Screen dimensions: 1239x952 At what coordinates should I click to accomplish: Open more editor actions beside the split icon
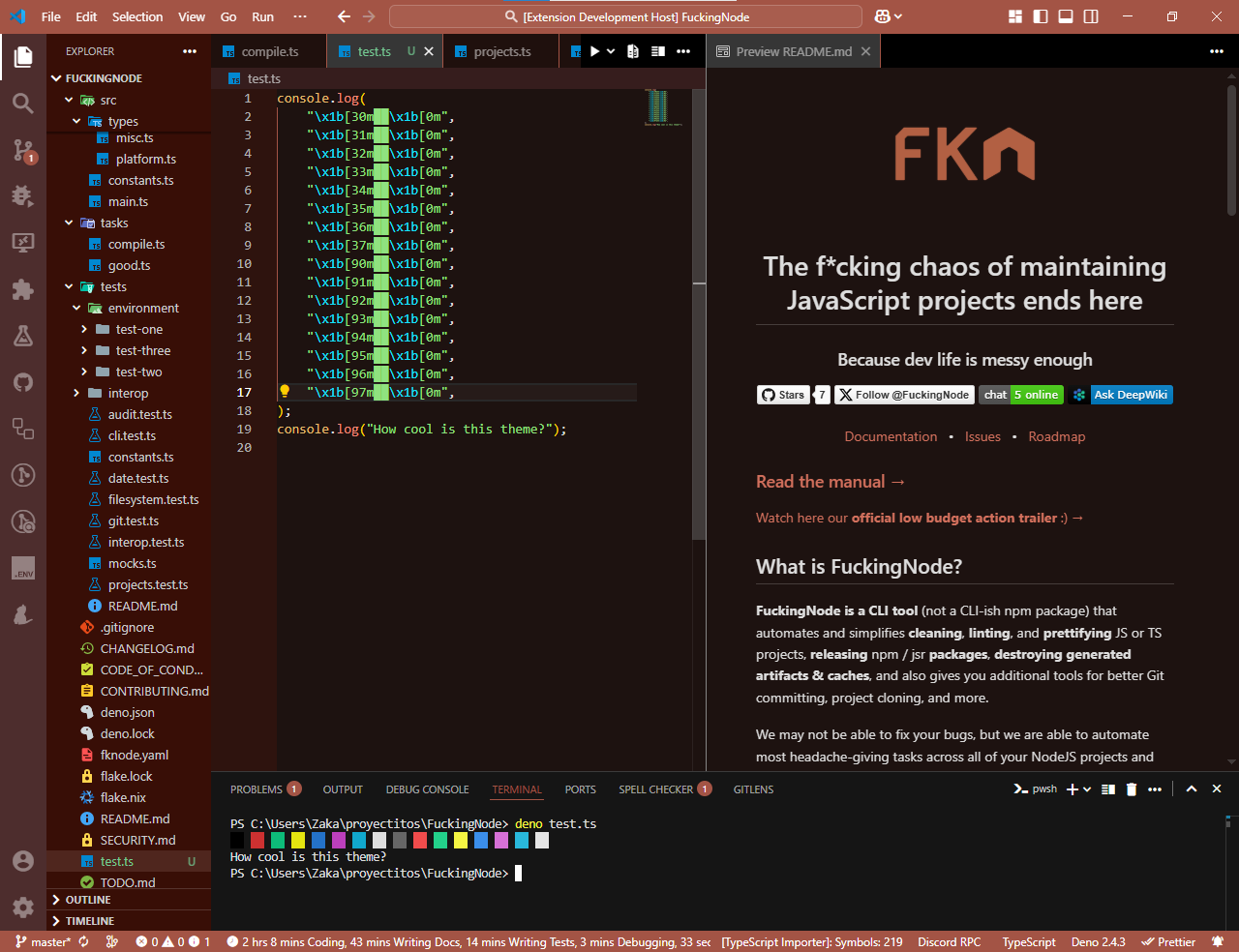(x=683, y=51)
